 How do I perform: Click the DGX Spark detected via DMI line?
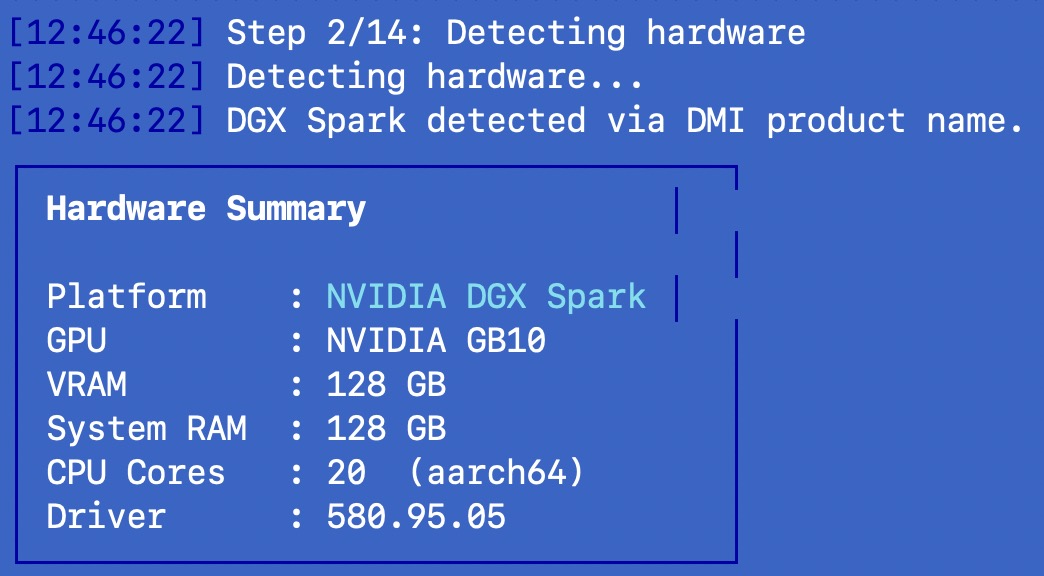pyautogui.click(x=625, y=121)
